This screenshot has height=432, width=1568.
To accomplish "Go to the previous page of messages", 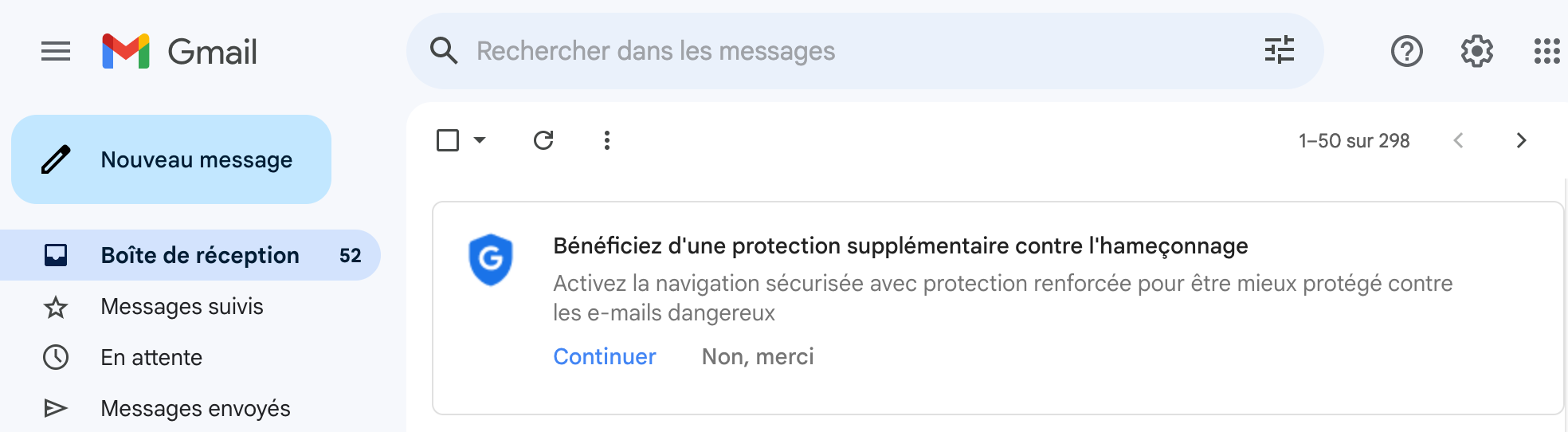I will [x=1458, y=141].
